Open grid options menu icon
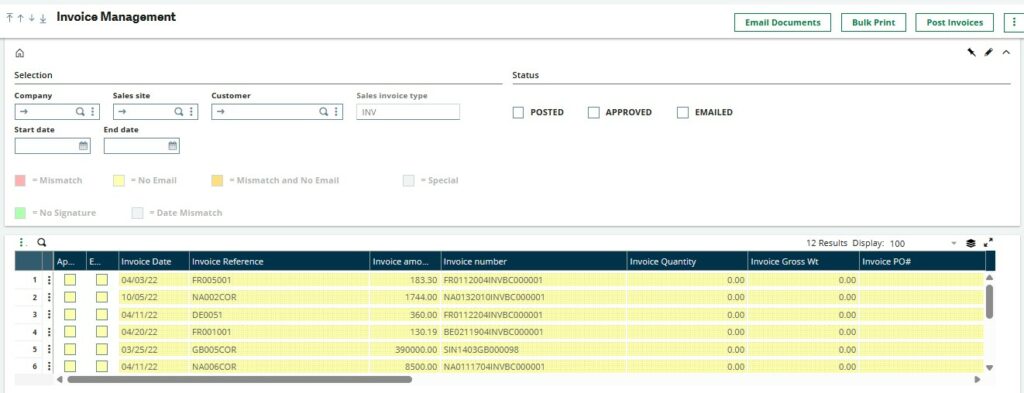This screenshot has height=393, width=1024. point(22,242)
